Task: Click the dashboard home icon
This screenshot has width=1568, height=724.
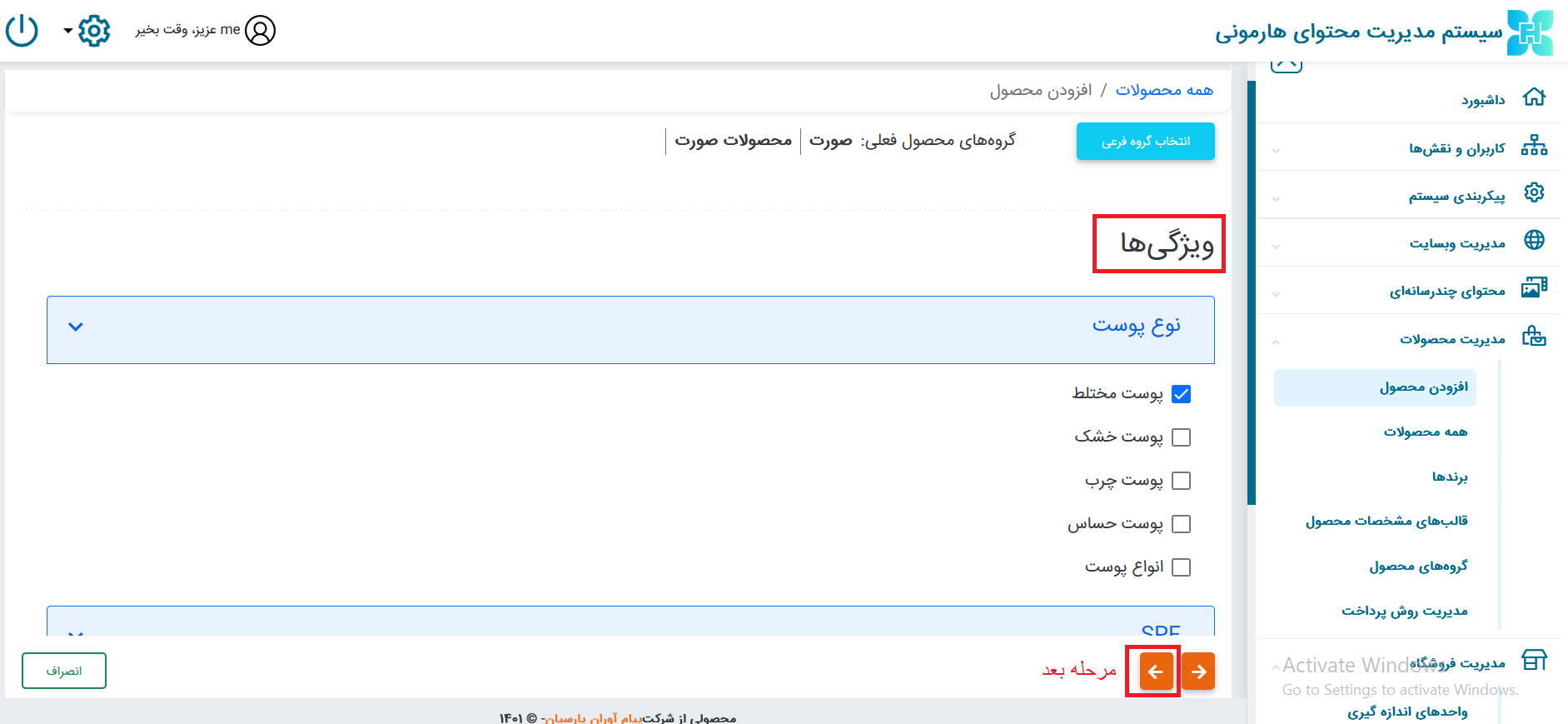Action: [1534, 98]
